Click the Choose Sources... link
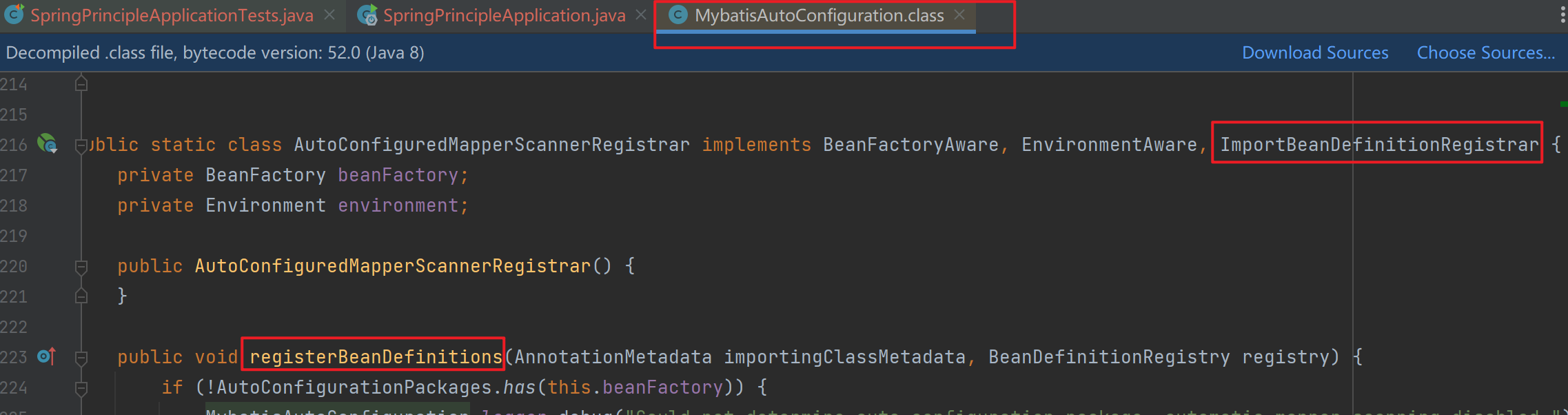Viewport: 1568px width, 415px height. (1486, 53)
